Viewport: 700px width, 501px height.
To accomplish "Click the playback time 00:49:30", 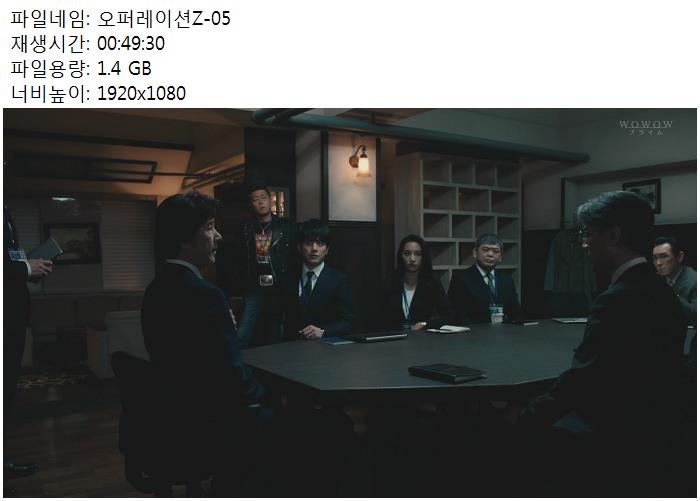I will click(x=131, y=44).
